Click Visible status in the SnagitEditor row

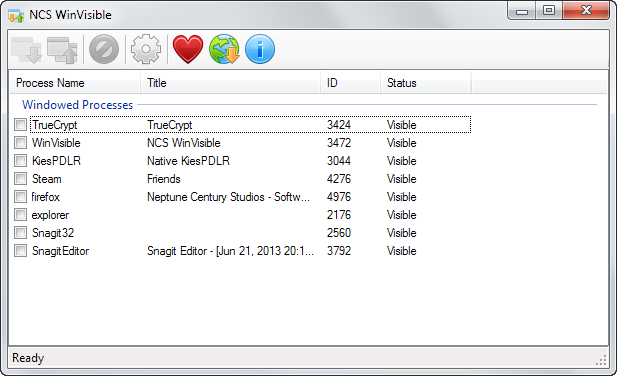401,251
